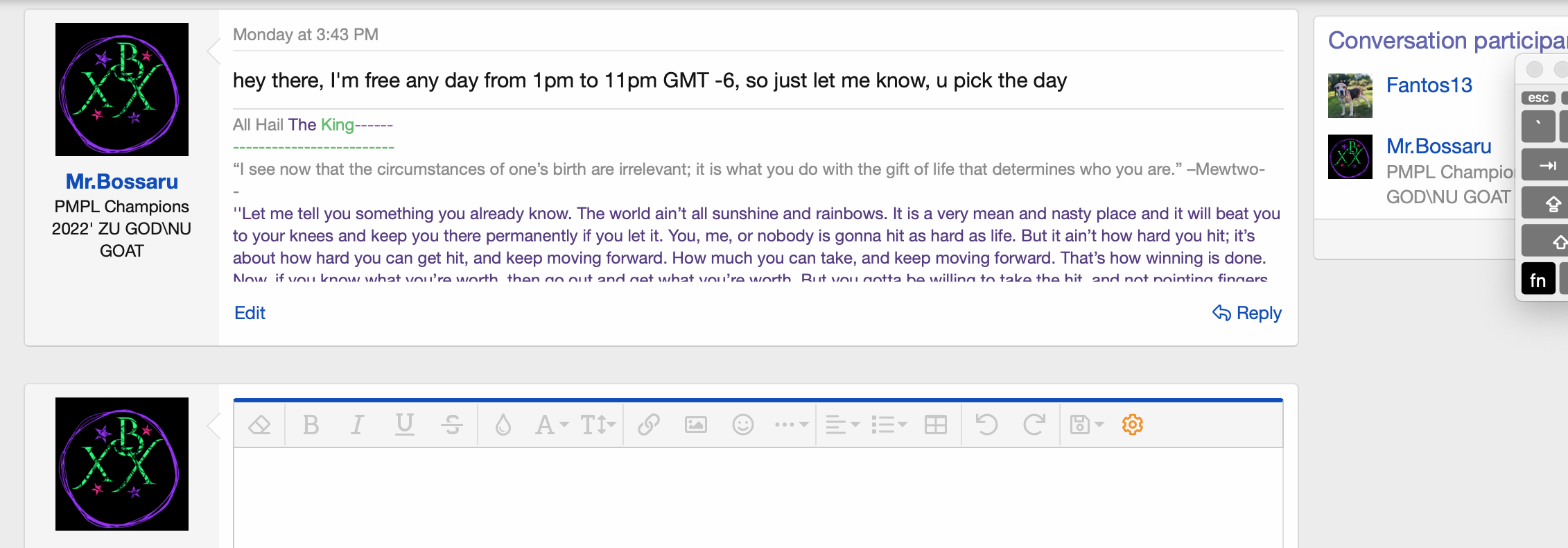The image size is (1568, 548).
Task: Click the orange gear BB code toggle
Action: (x=1132, y=425)
